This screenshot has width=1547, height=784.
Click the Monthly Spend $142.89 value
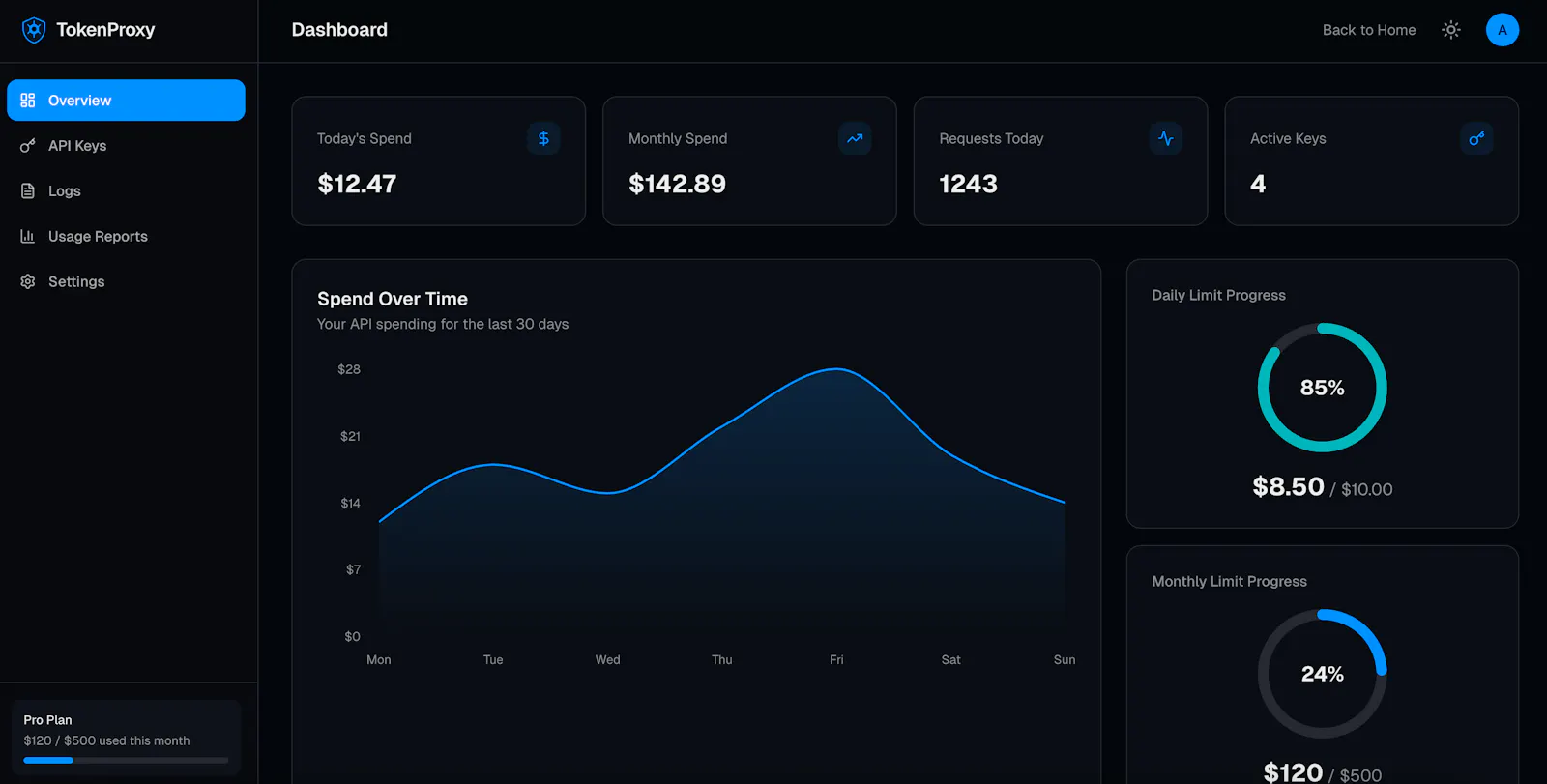(x=677, y=184)
